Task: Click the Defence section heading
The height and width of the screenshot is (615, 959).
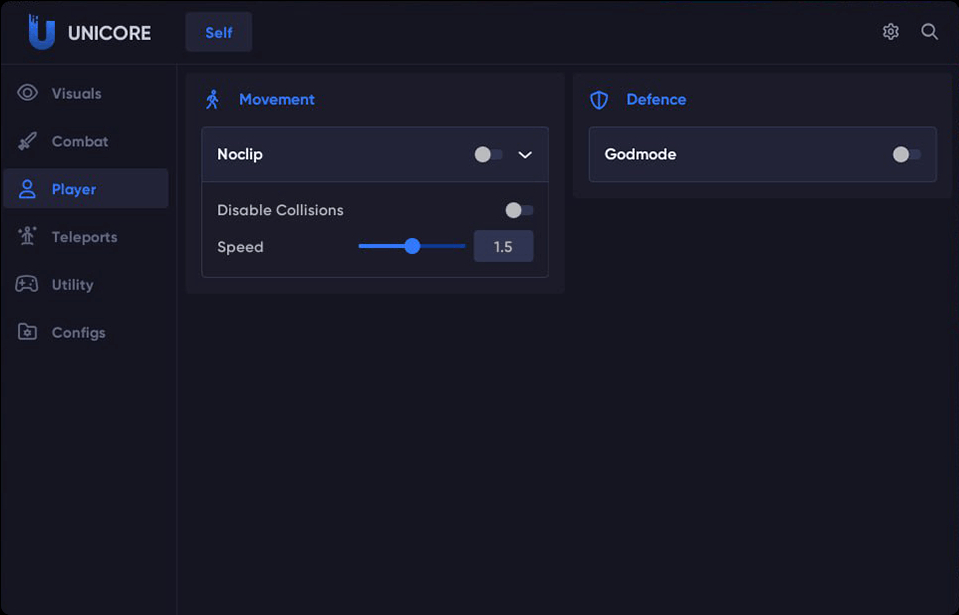Action: 656,100
